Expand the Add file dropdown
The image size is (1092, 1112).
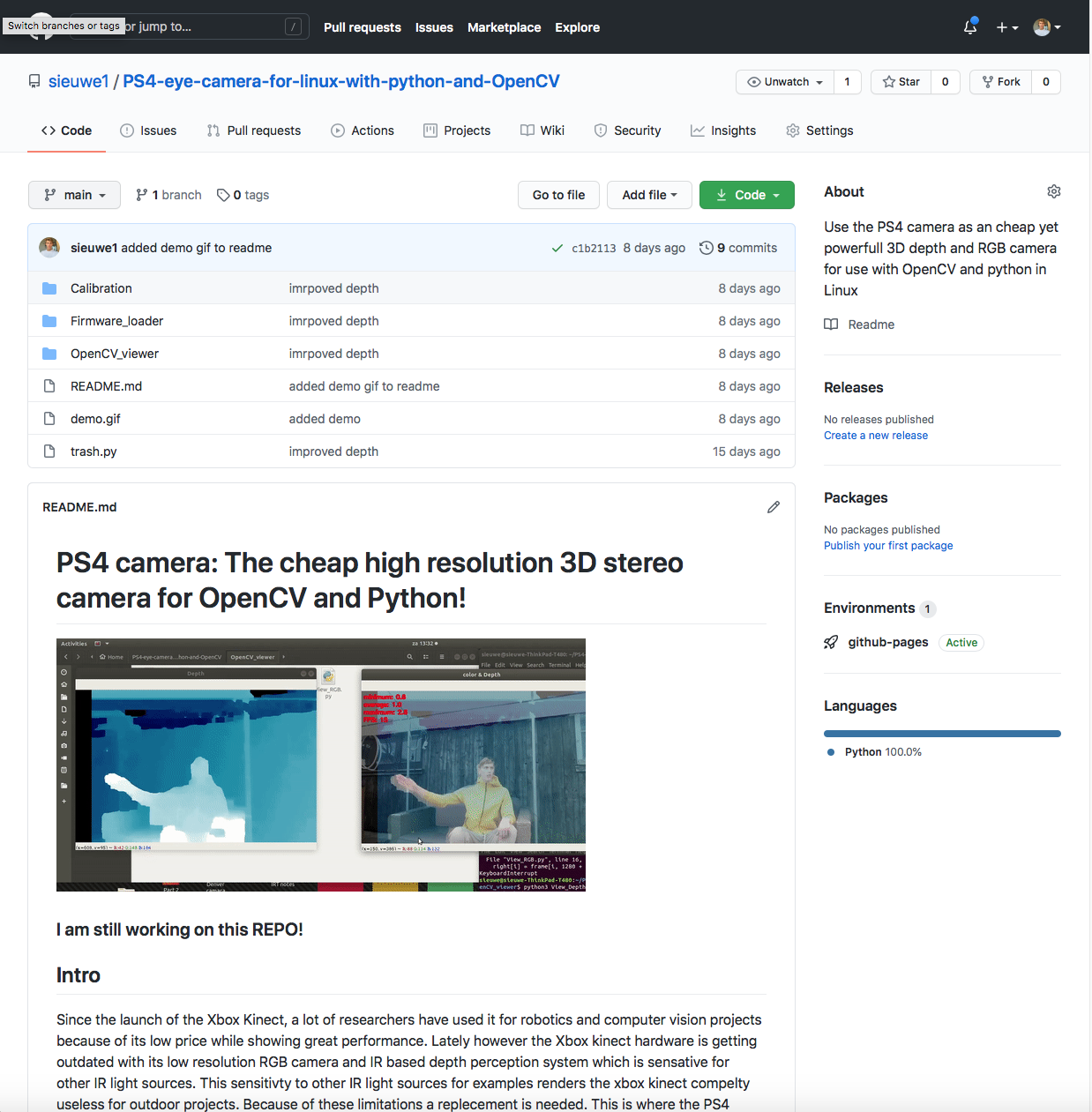point(649,195)
